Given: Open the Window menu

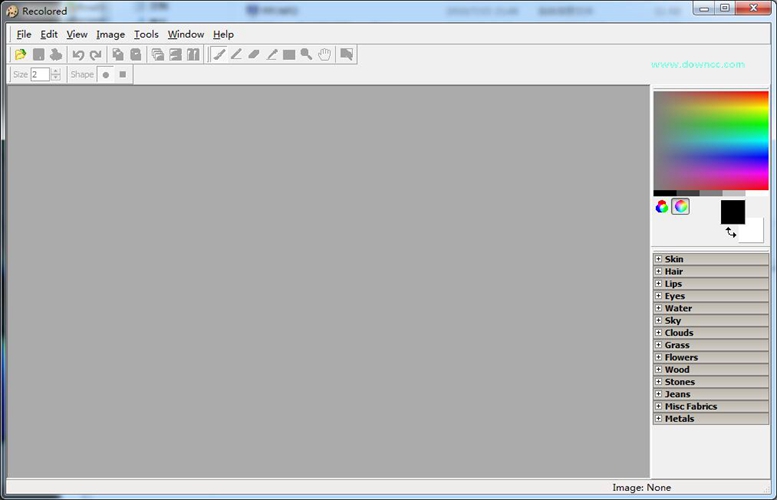Looking at the screenshot, I should [x=186, y=34].
